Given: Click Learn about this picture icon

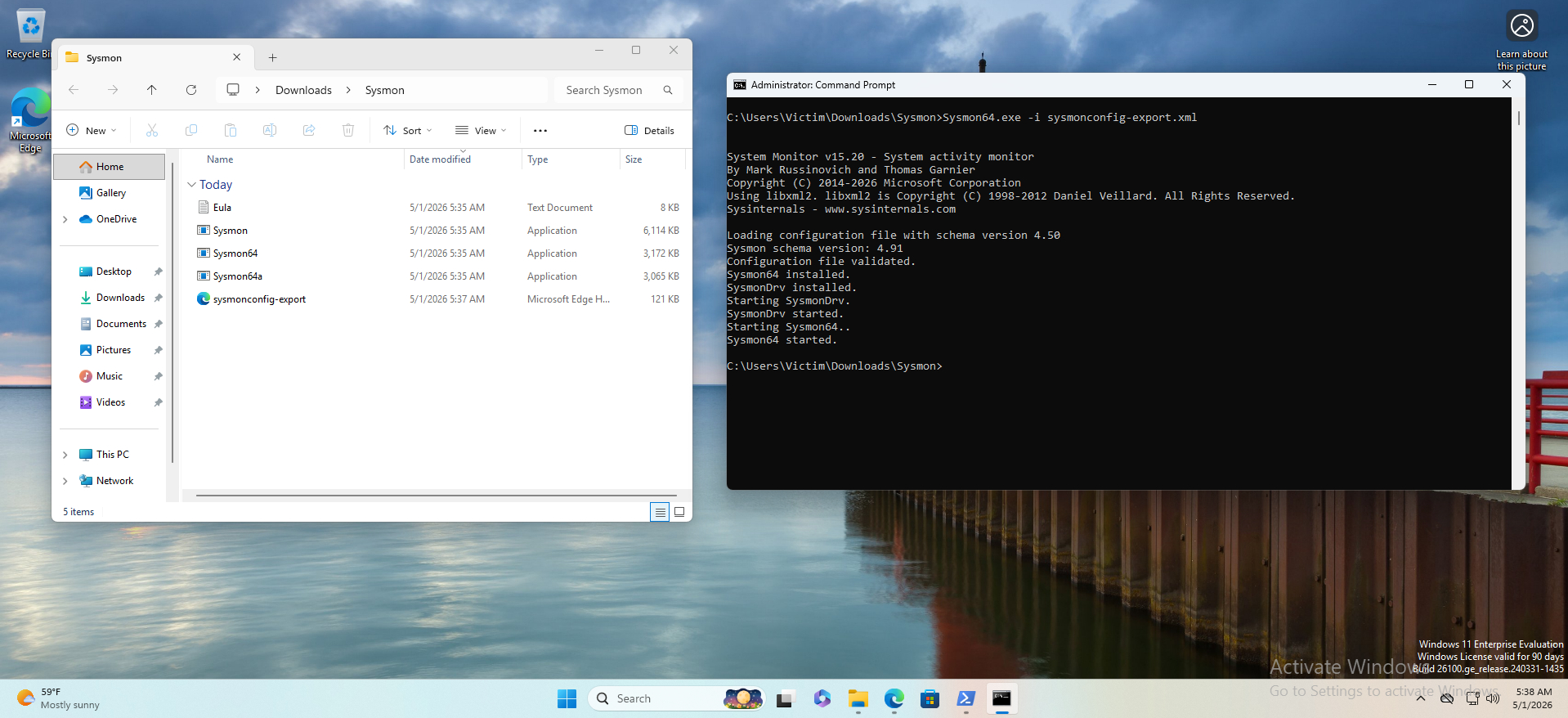Looking at the screenshot, I should (1521, 40).
